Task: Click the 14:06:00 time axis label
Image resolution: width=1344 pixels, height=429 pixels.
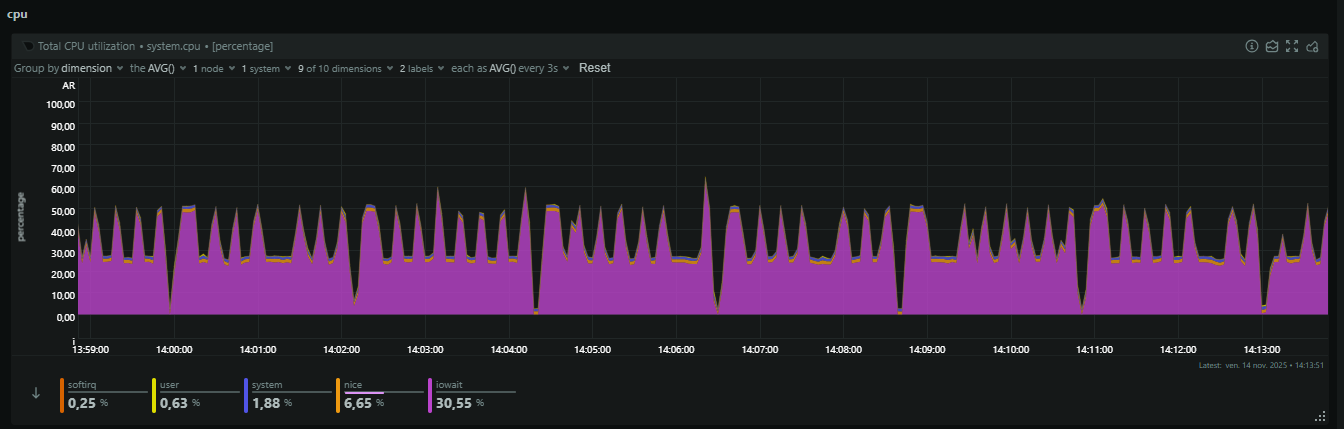Action: click(676, 350)
